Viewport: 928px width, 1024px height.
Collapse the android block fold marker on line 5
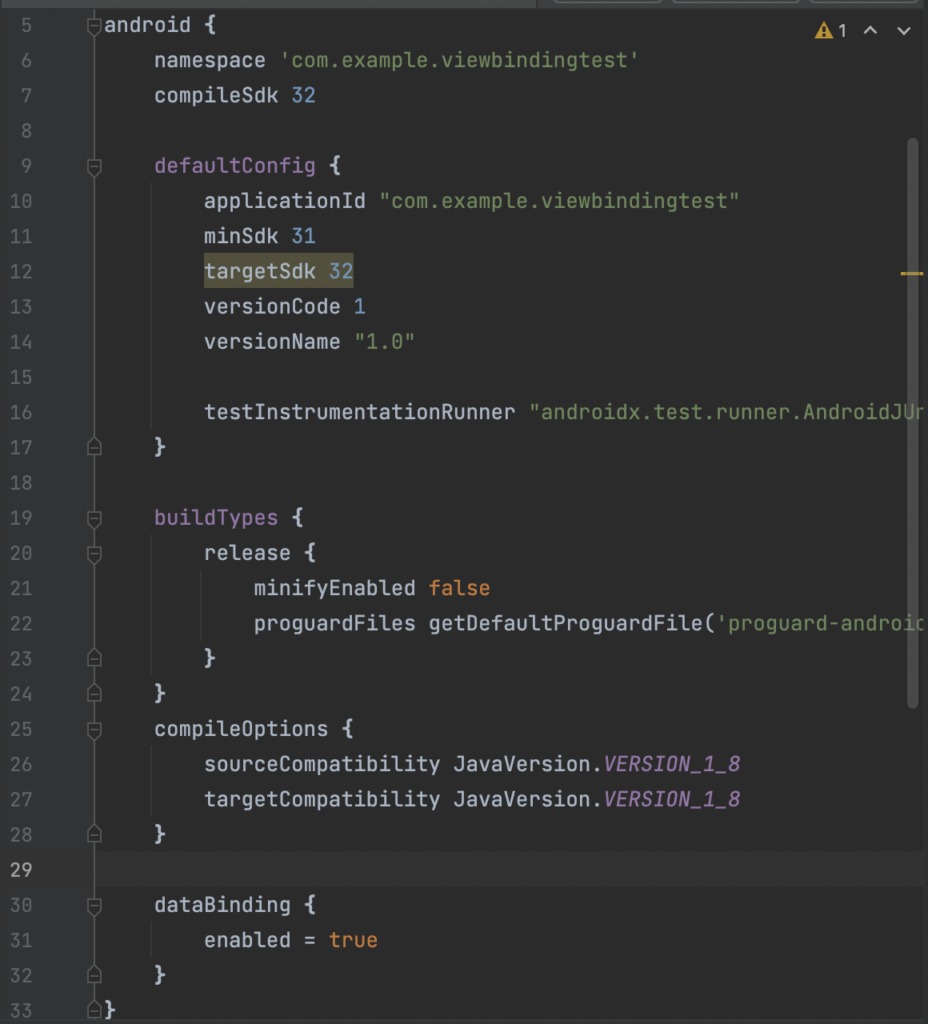pyautogui.click(x=94, y=25)
